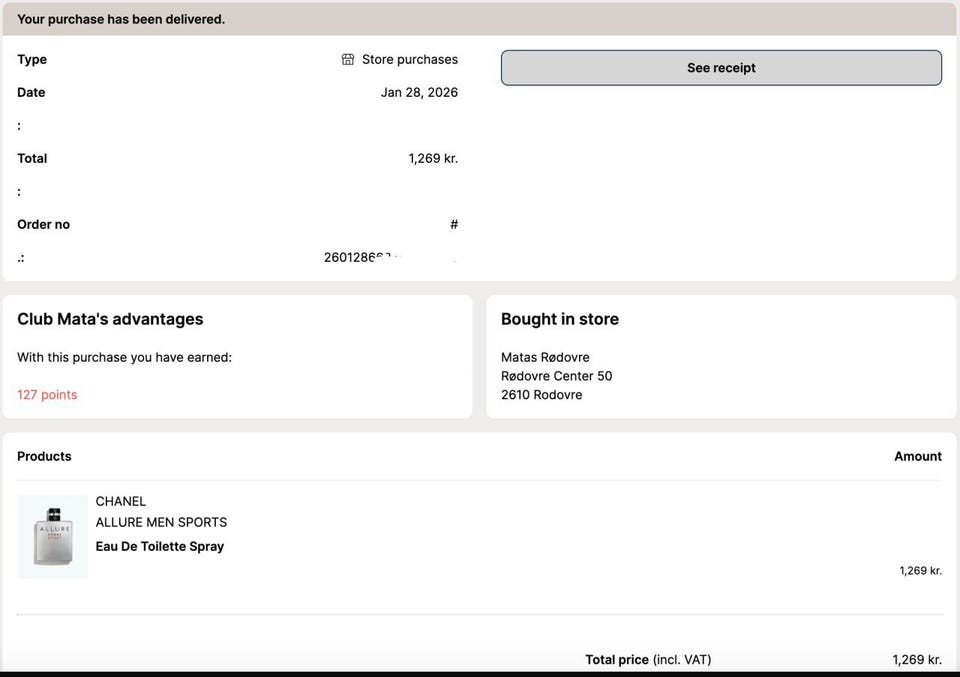Select the Chanel Allure perfume thumbnail
The width and height of the screenshot is (960, 677).
[53, 537]
